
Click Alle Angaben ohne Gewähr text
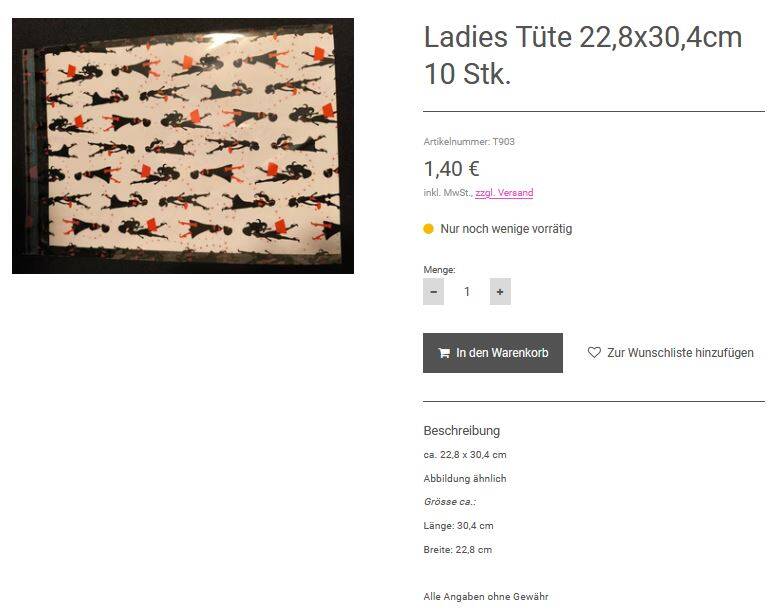coord(486,597)
